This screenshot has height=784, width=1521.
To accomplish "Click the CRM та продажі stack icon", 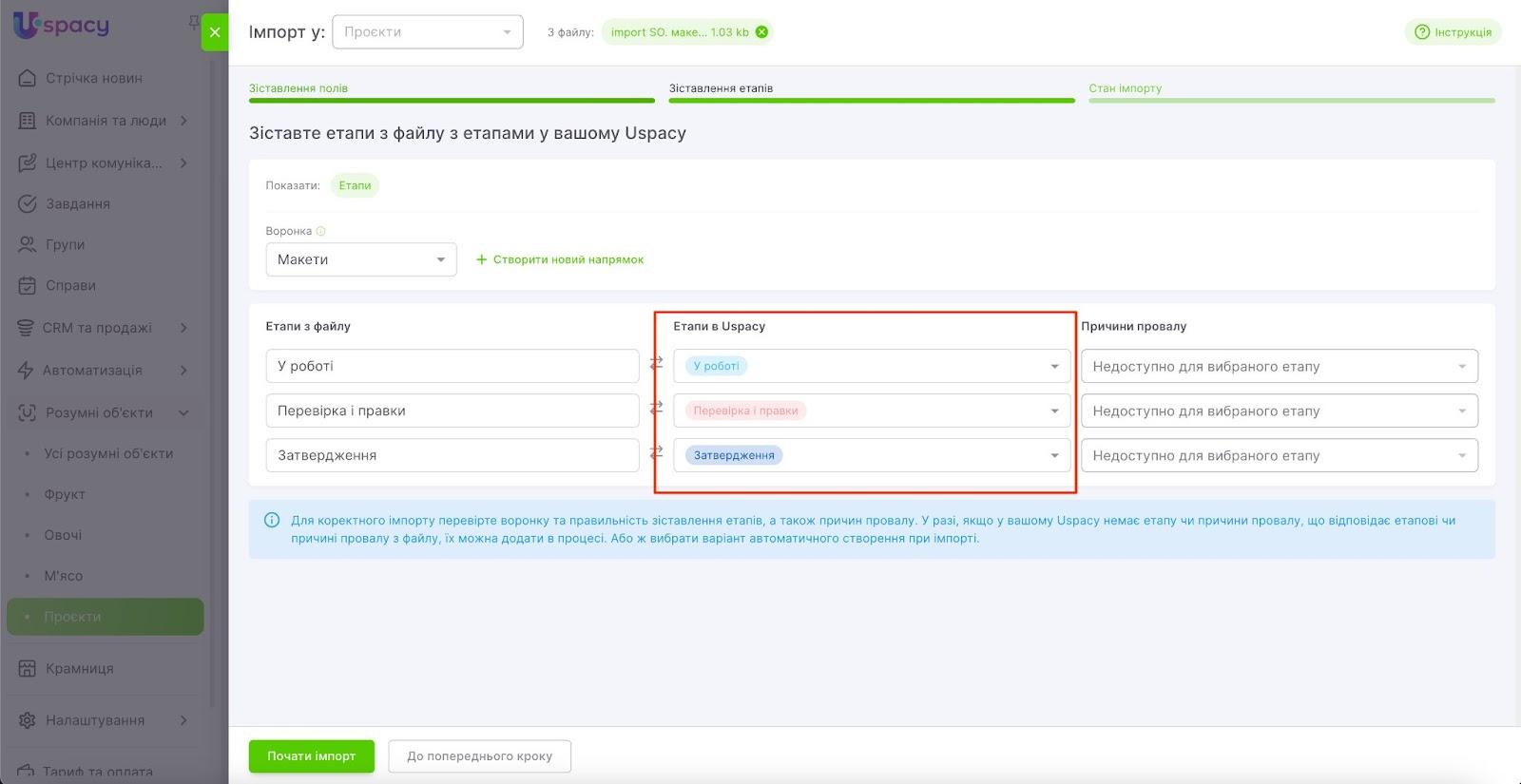I will point(26,328).
